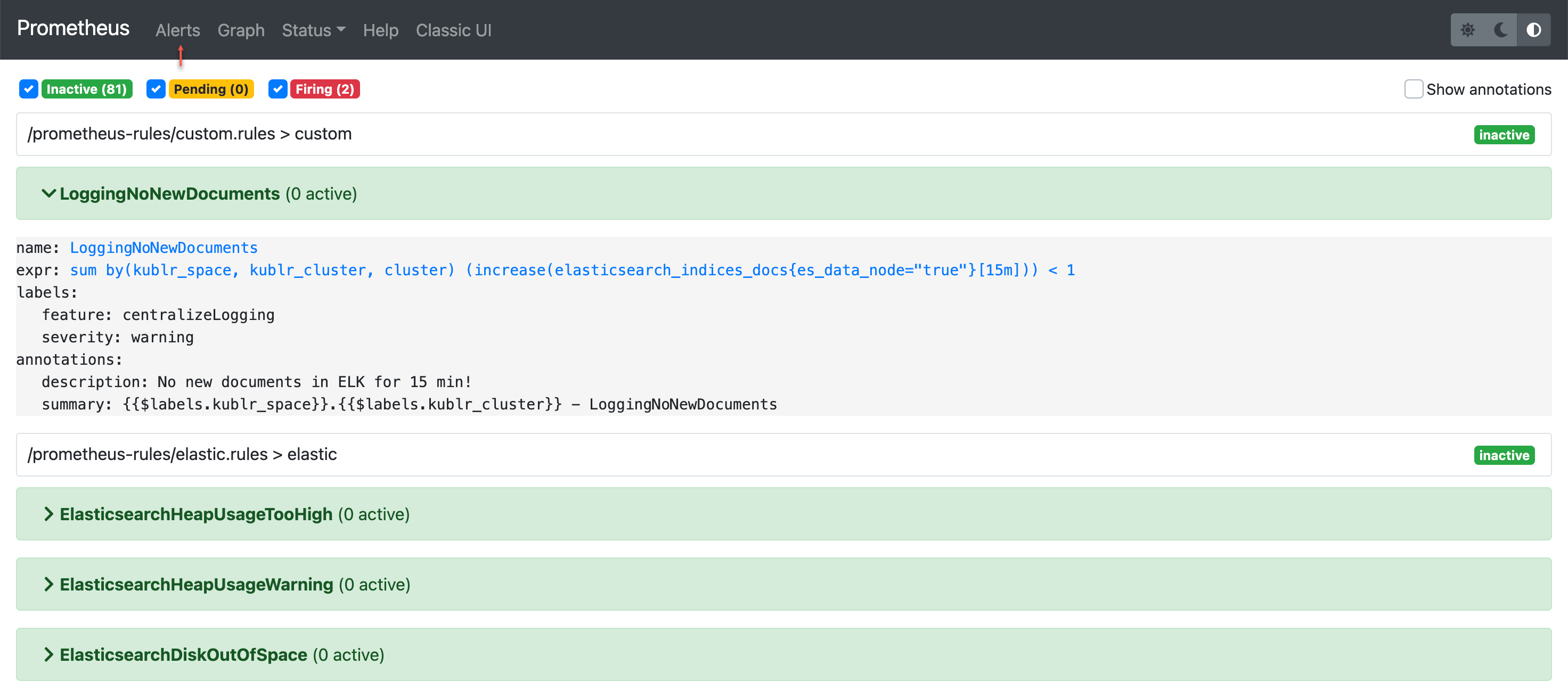Image resolution: width=1568 pixels, height=689 pixels.
Task: Uncheck the Pending alerts checkbox
Action: click(x=156, y=89)
